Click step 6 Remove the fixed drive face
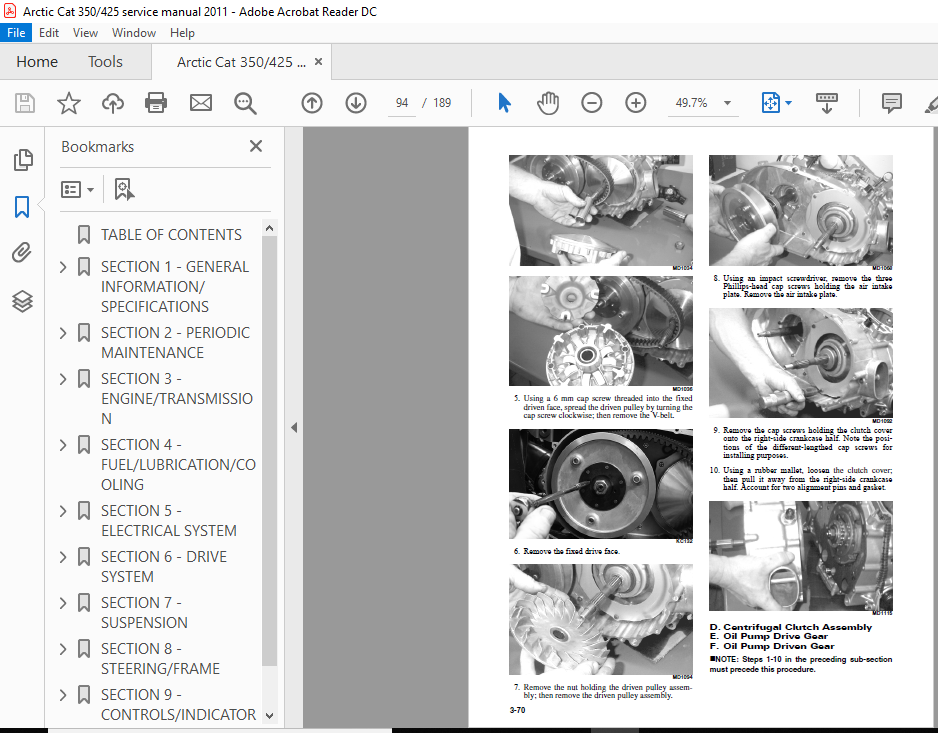This screenshot has height=733, width=938. tap(567, 551)
